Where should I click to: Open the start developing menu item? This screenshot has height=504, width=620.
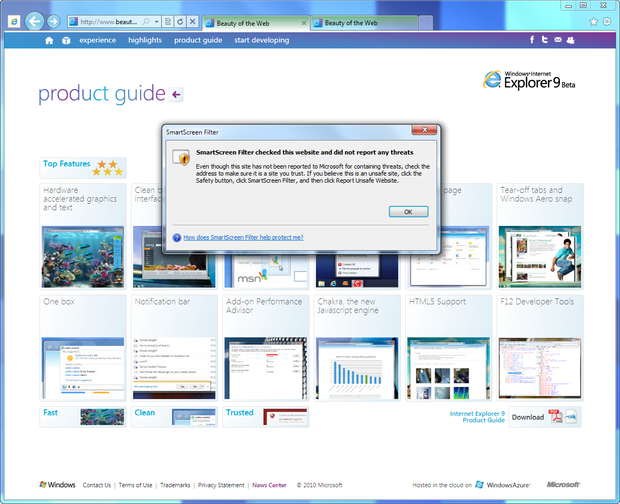click(x=261, y=40)
